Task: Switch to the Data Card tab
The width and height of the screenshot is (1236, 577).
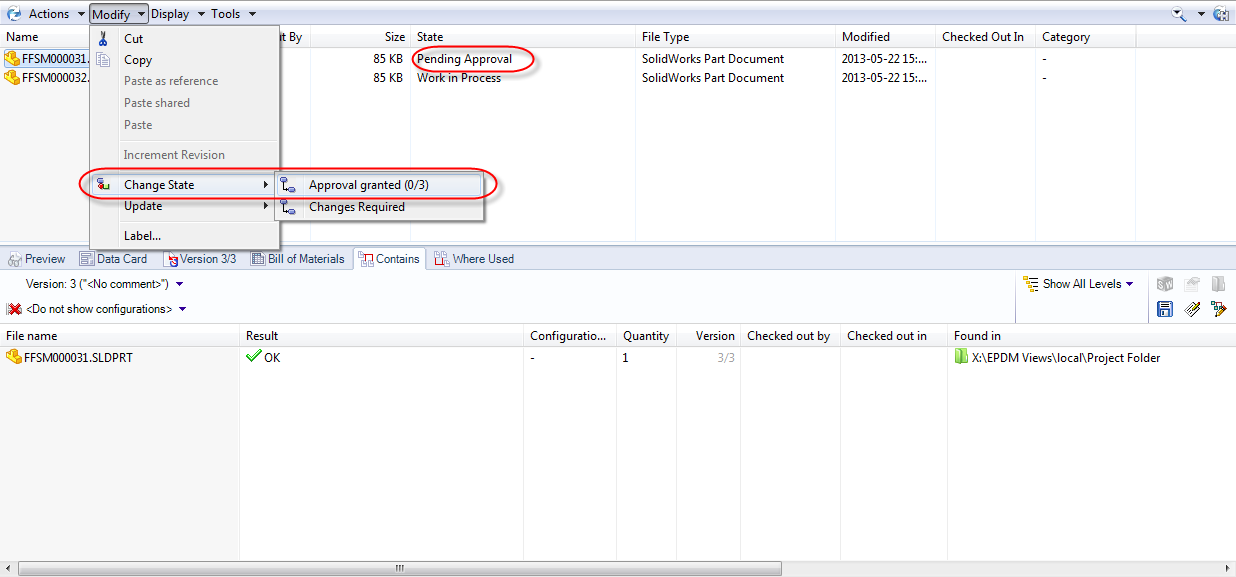Action: (x=113, y=259)
